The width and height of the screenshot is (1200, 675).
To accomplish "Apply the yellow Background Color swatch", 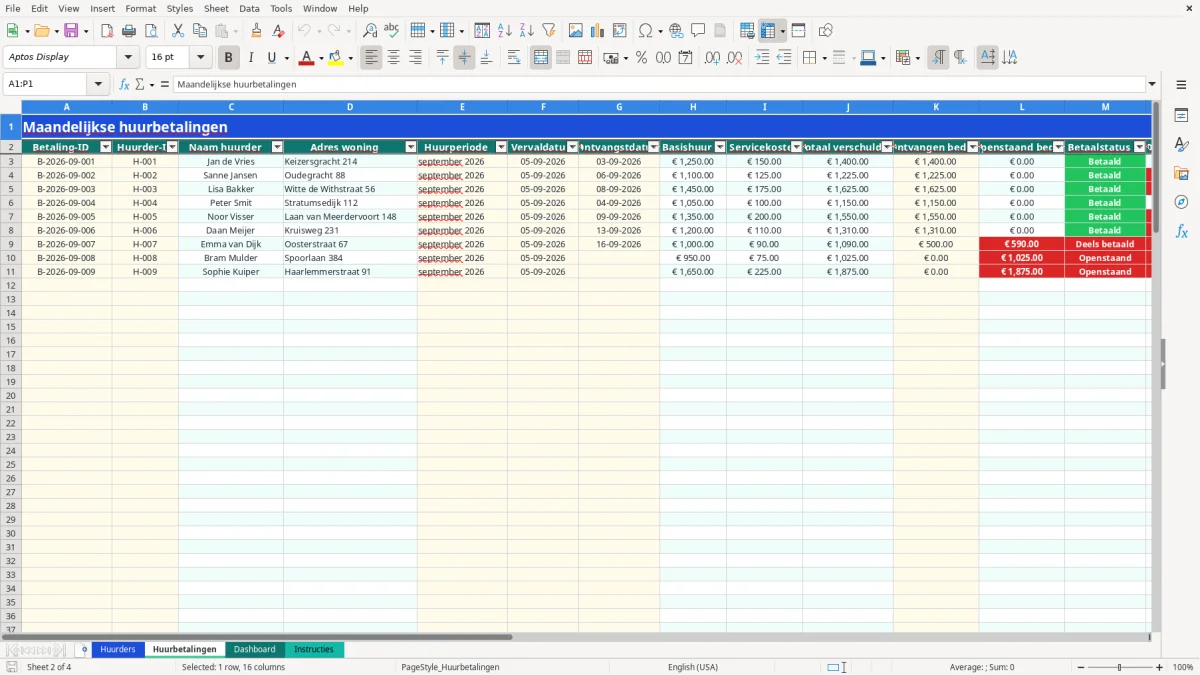I will tap(336, 58).
